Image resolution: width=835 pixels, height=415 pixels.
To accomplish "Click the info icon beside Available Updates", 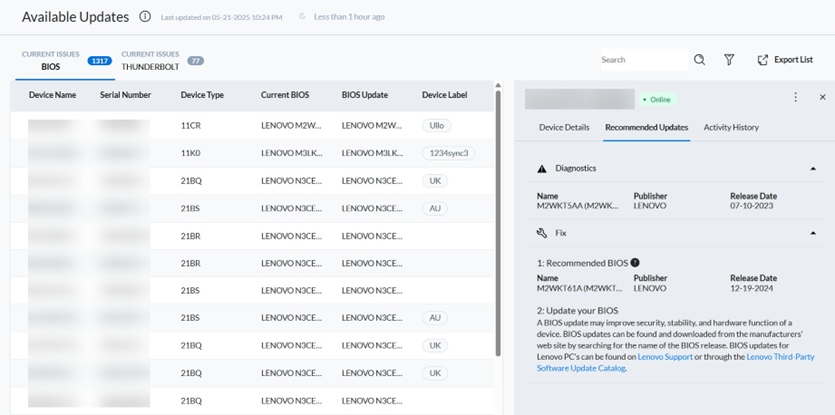I will pos(145,17).
